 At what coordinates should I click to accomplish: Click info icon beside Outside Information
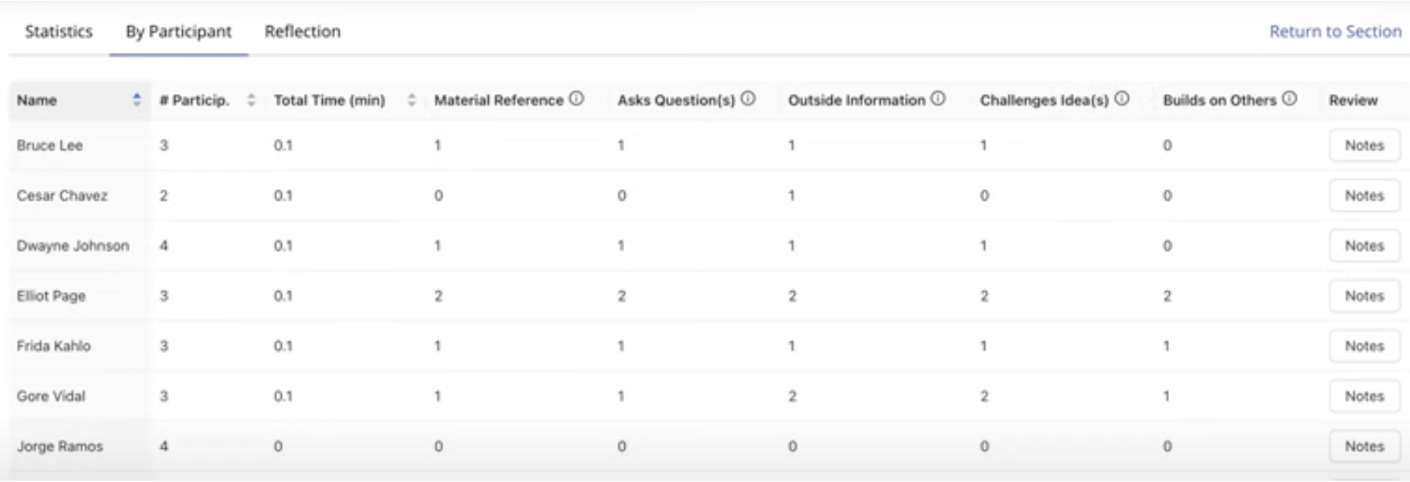[939, 100]
